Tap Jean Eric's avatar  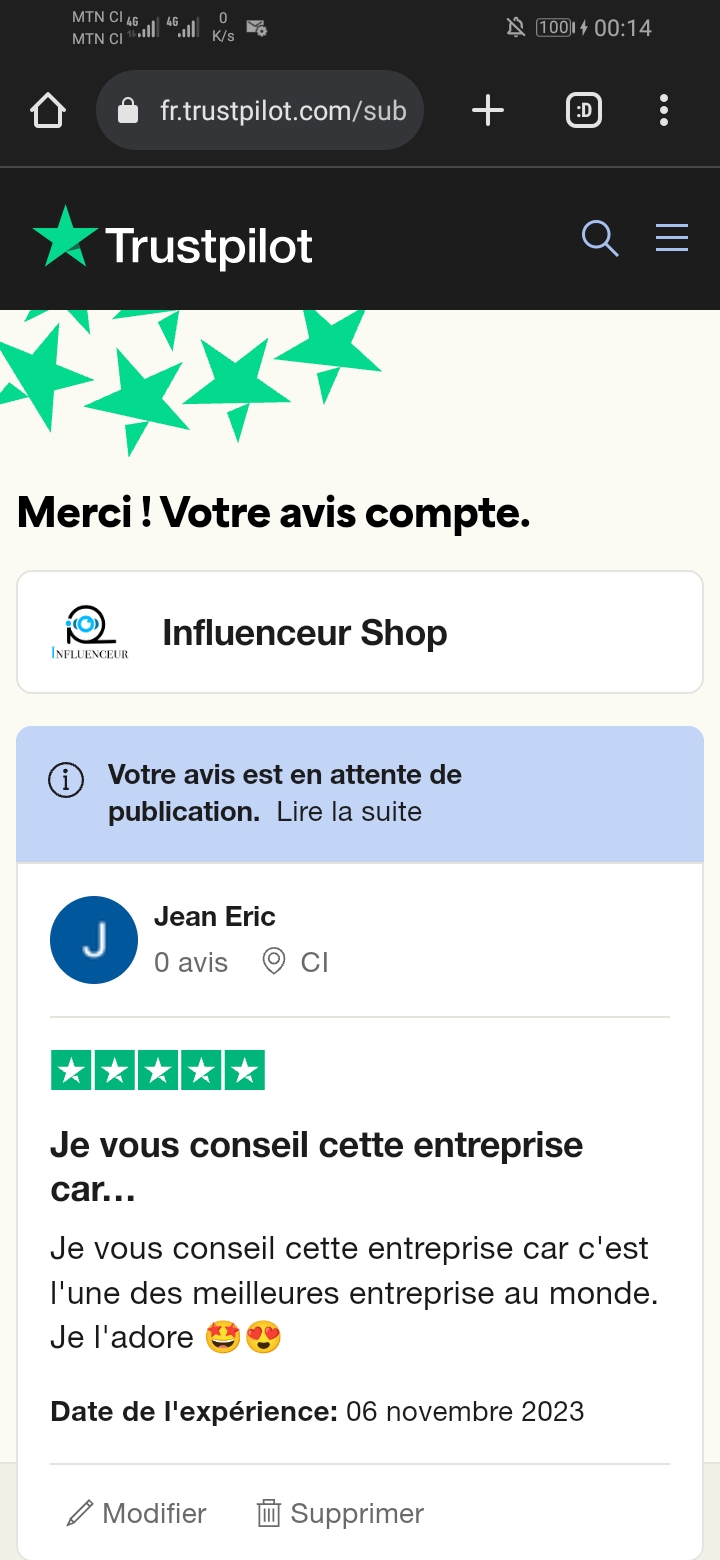tap(94, 940)
